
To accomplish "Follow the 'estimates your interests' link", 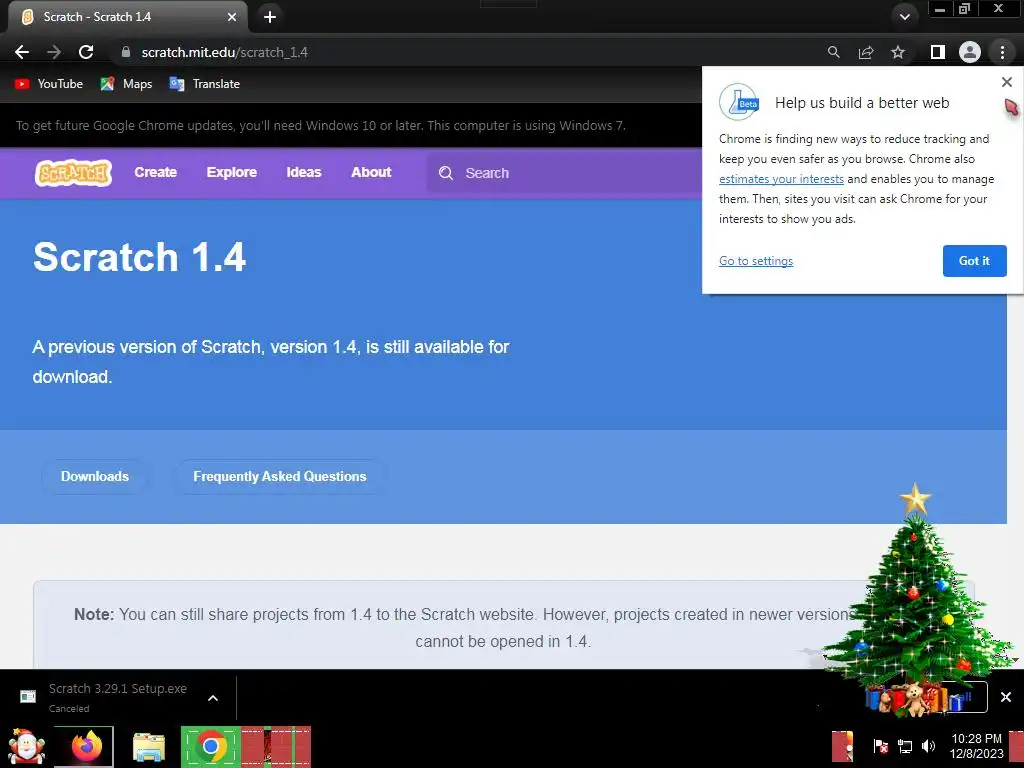I will point(781,179).
